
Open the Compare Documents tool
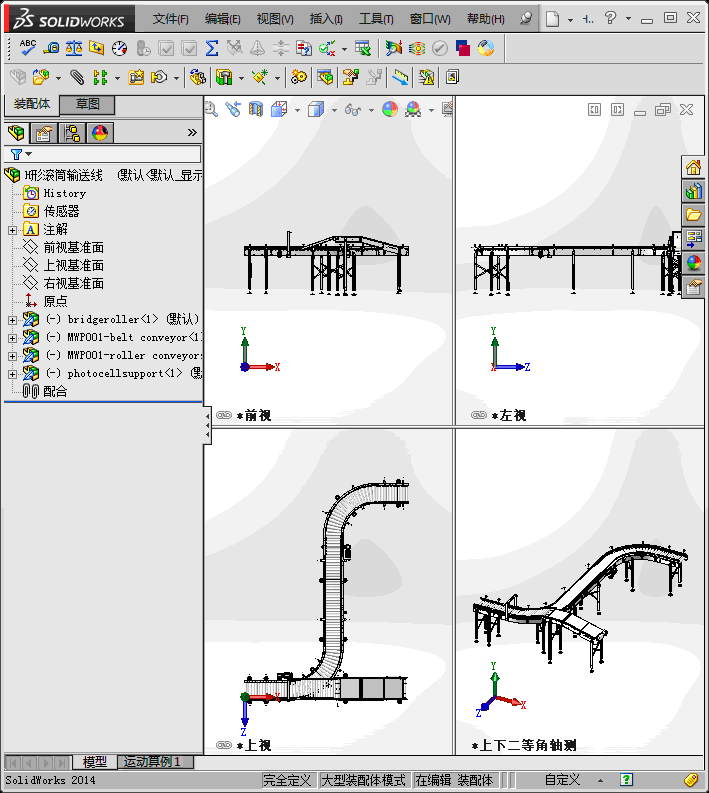click(303, 48)
